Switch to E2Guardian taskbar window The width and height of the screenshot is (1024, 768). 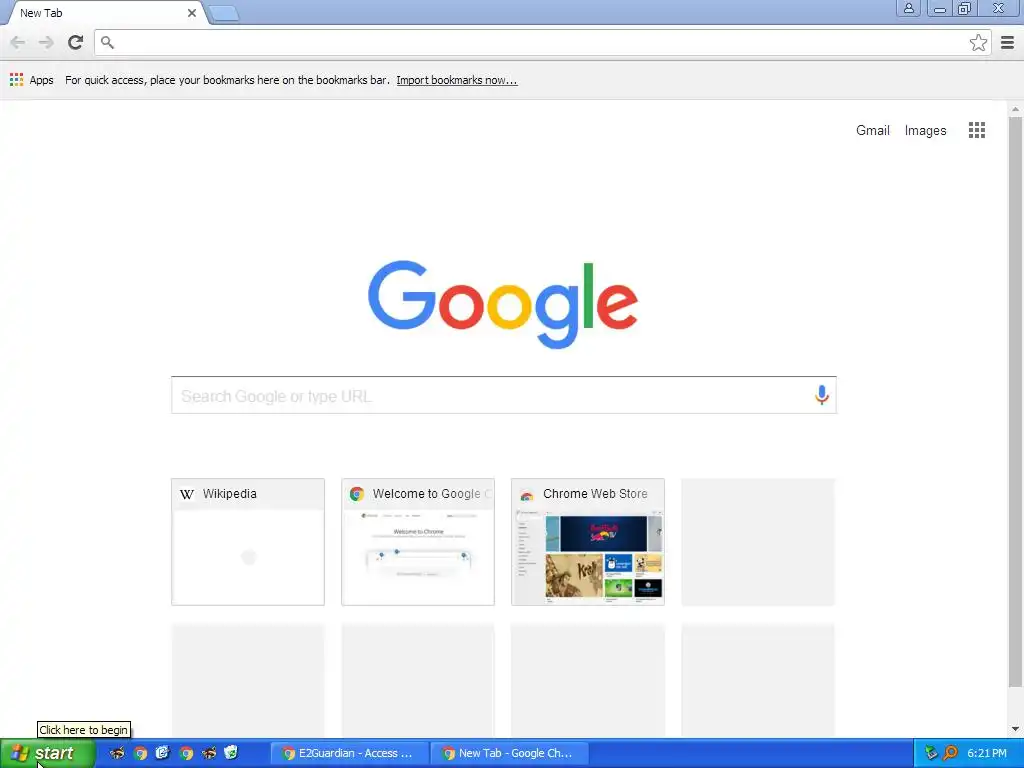coord(349,753)
